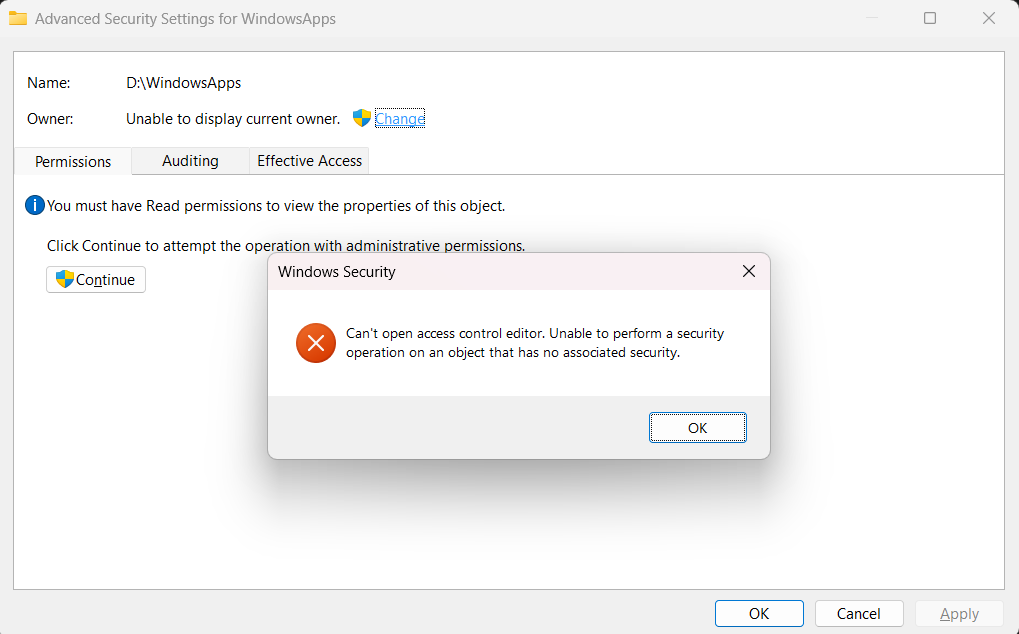Click the 'Unable to display current owner' text
This screenshot has width=1019, height=634.
232,118
